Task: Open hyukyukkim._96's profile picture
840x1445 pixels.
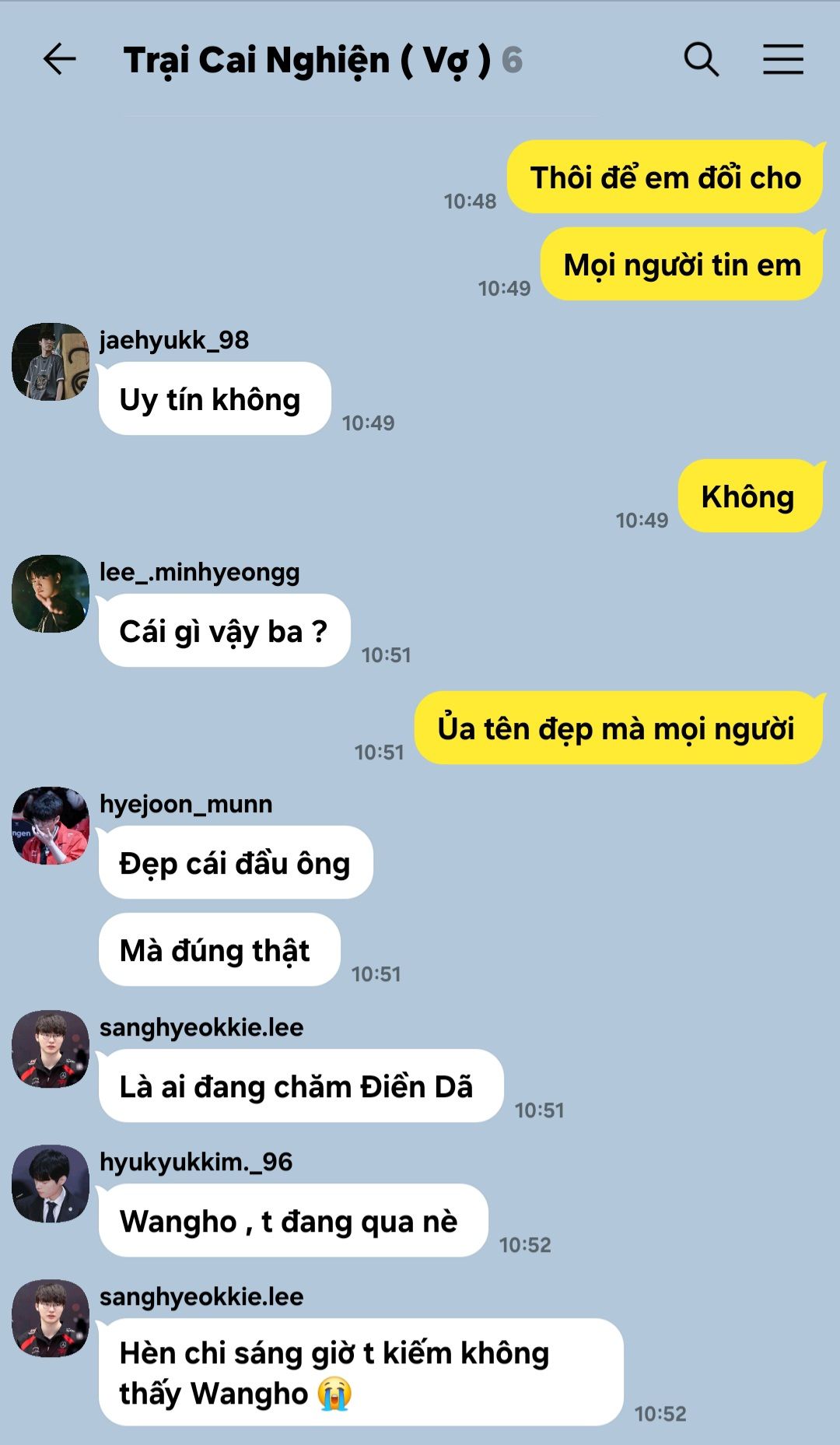Action: [51, 1184]
